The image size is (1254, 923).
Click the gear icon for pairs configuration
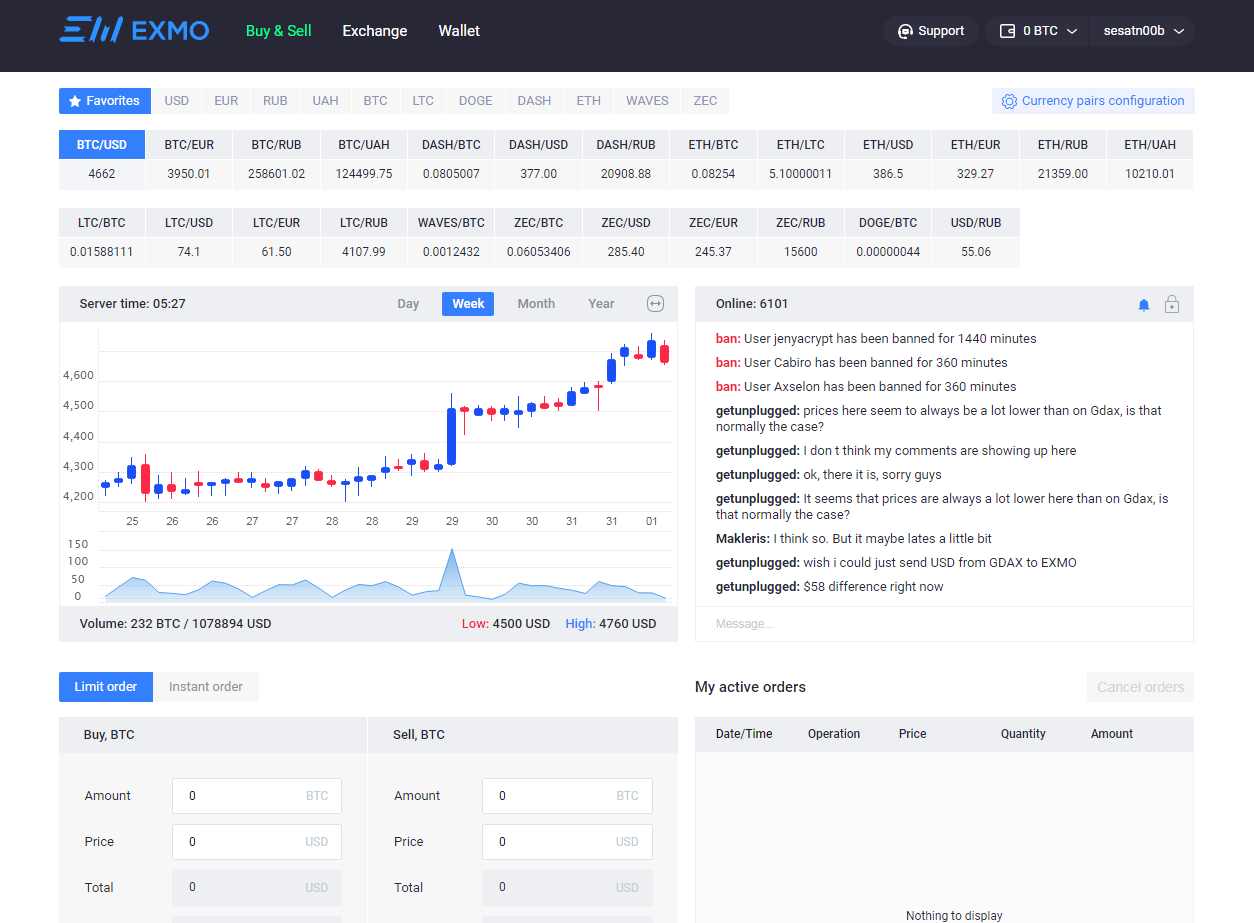tap(1009, 101)
